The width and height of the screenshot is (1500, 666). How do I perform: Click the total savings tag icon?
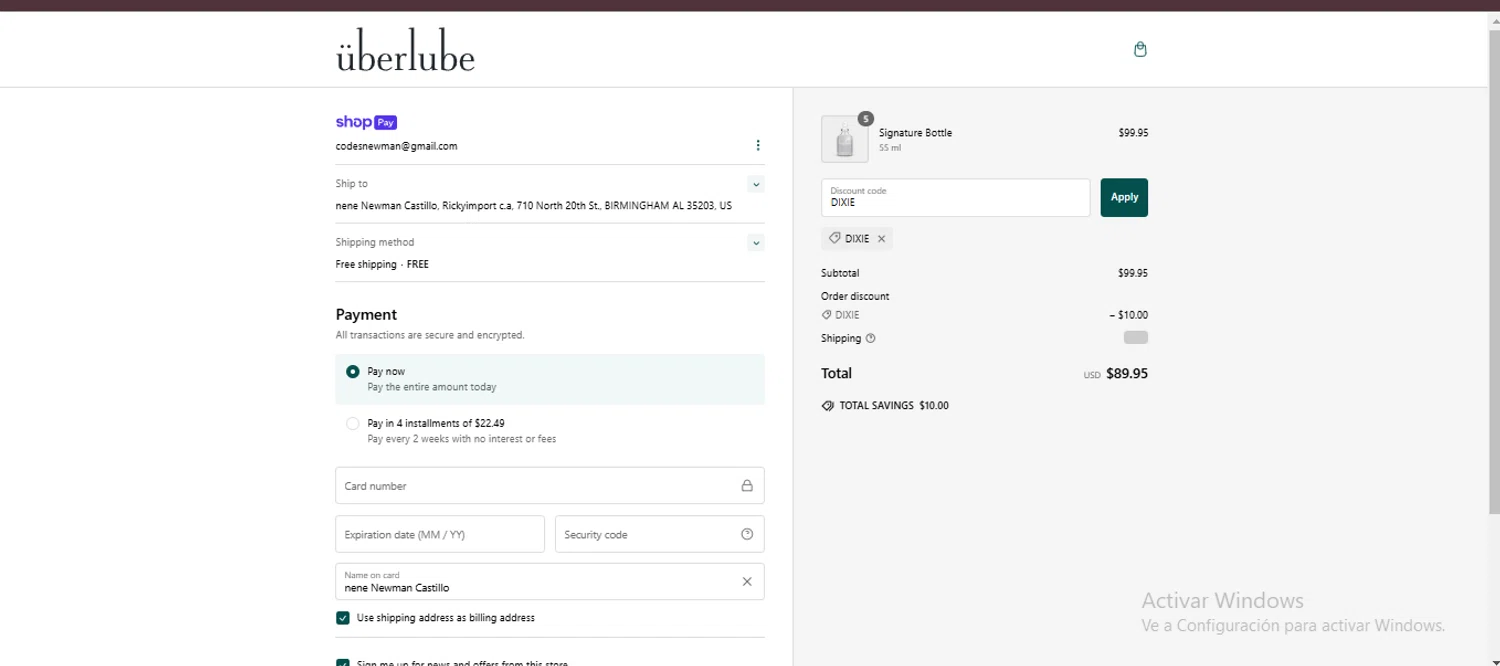(x=828, y=406)
